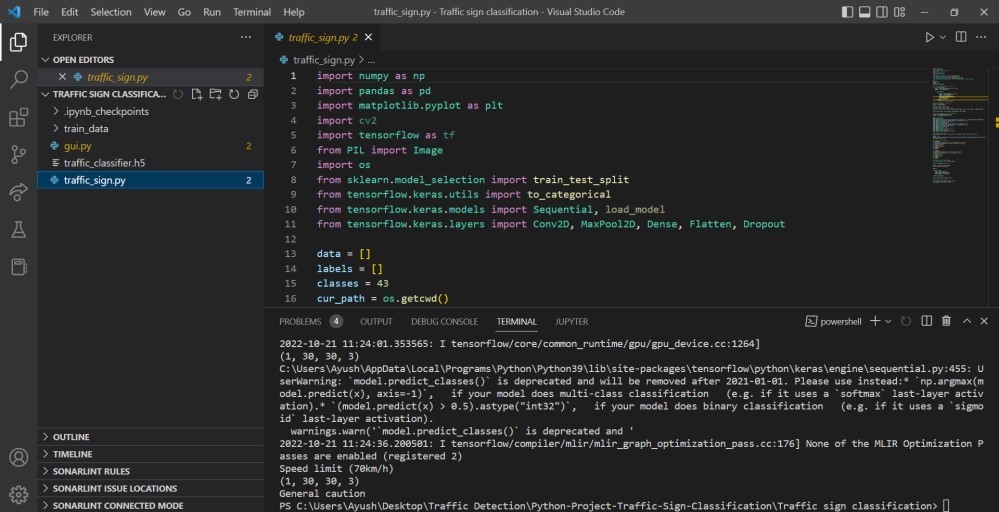Switch to the Output panel tab
Image resolution: width=999 pixels, height=512 pixels.
pos(376,322)
